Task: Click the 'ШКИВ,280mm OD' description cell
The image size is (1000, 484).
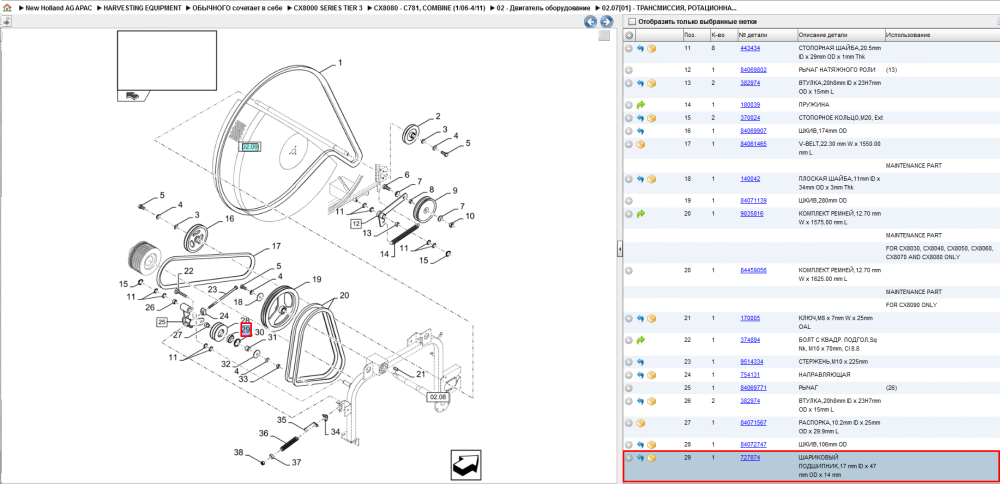Action: tap(822, 201)
